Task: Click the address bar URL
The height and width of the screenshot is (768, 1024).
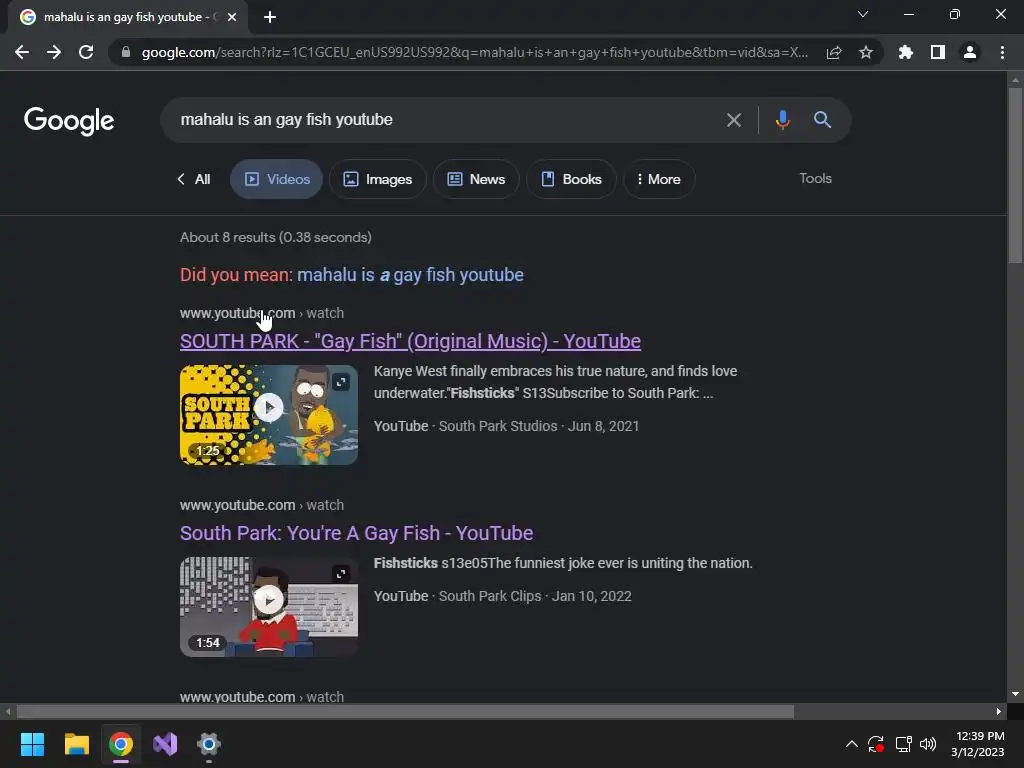Action: point(475,52)
